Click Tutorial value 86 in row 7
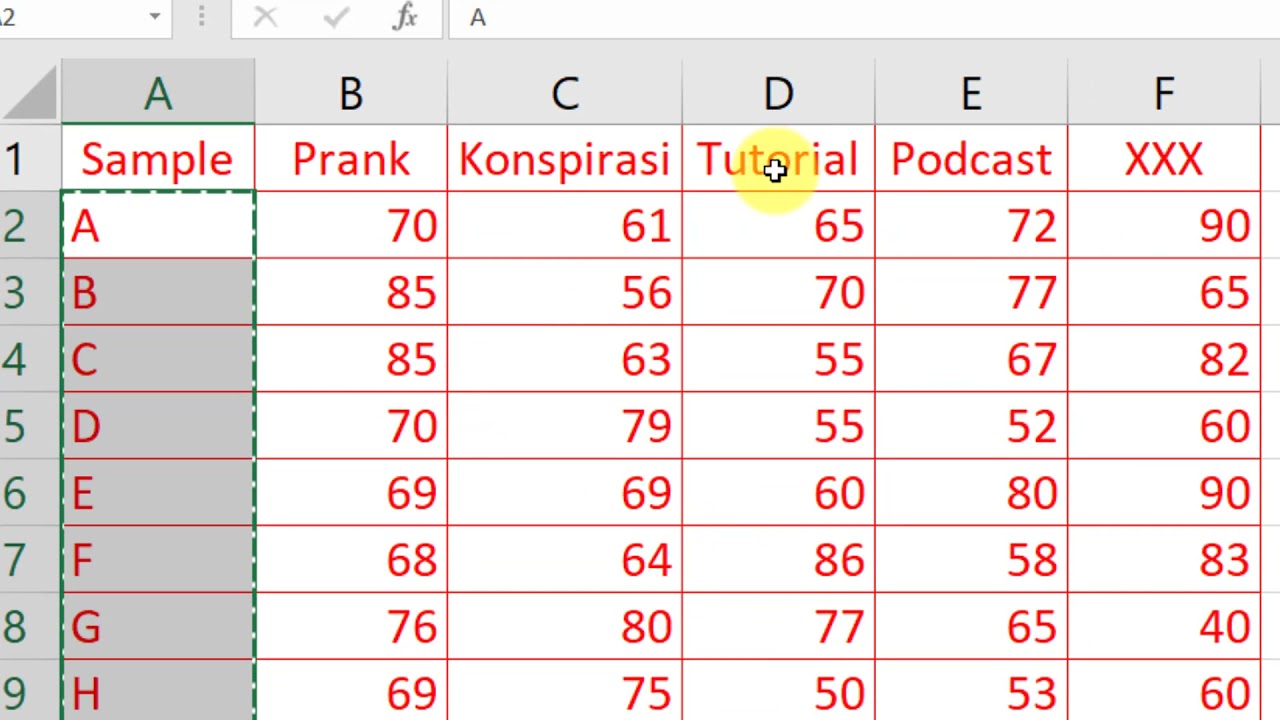The height and width of the screenshot is (720, 1280). click(779, 560)
